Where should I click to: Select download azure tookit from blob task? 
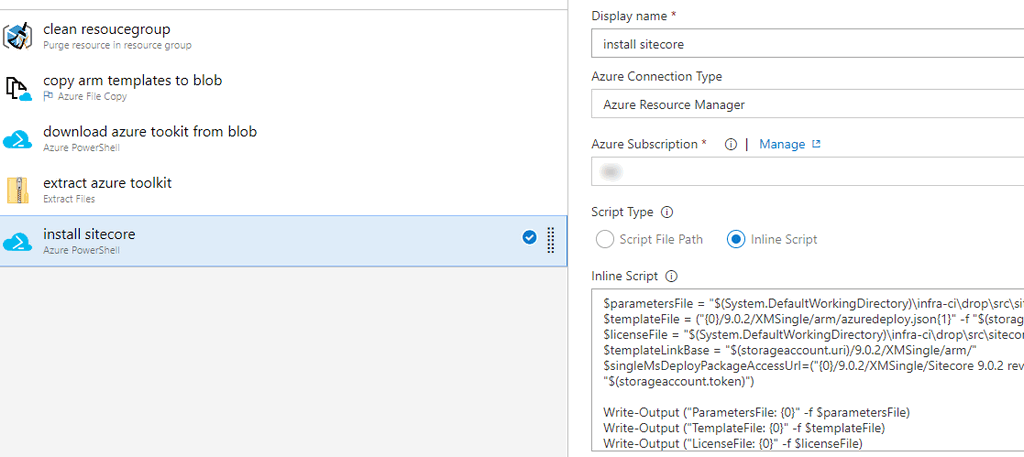point(283,138)
